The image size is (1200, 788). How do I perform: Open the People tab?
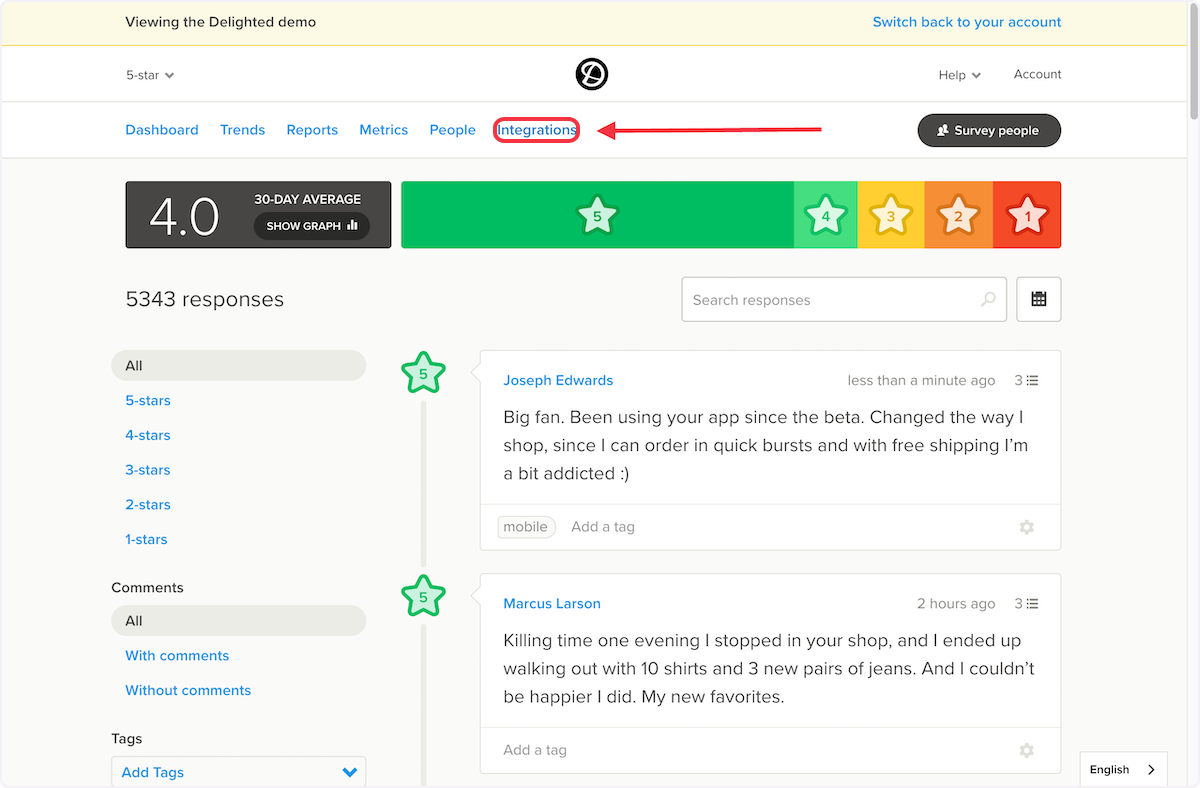coord(452,130)
